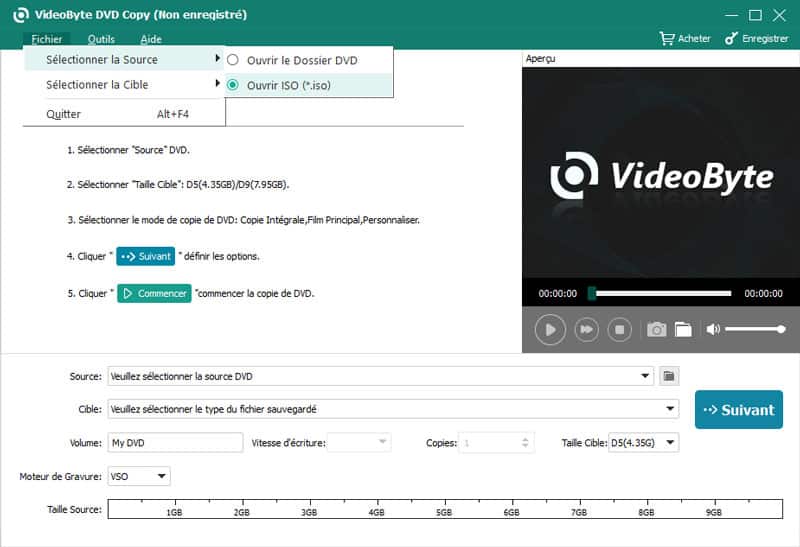800x547 pixels.
Task: Adjust the volume slider in preview
Action: coord(754,329)
